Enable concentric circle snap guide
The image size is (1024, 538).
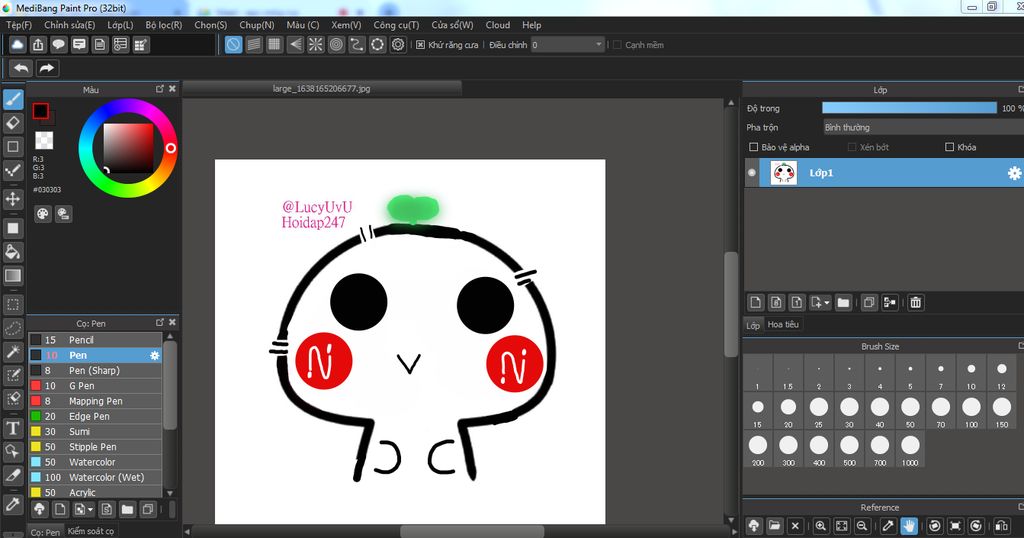[336, 44]
